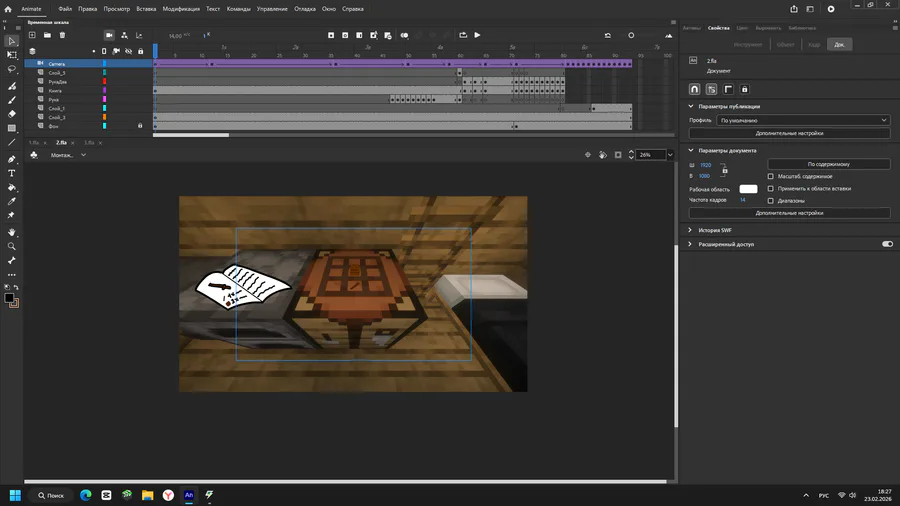Click the По содержимому button
900x506 pixels.
(828, 164)
